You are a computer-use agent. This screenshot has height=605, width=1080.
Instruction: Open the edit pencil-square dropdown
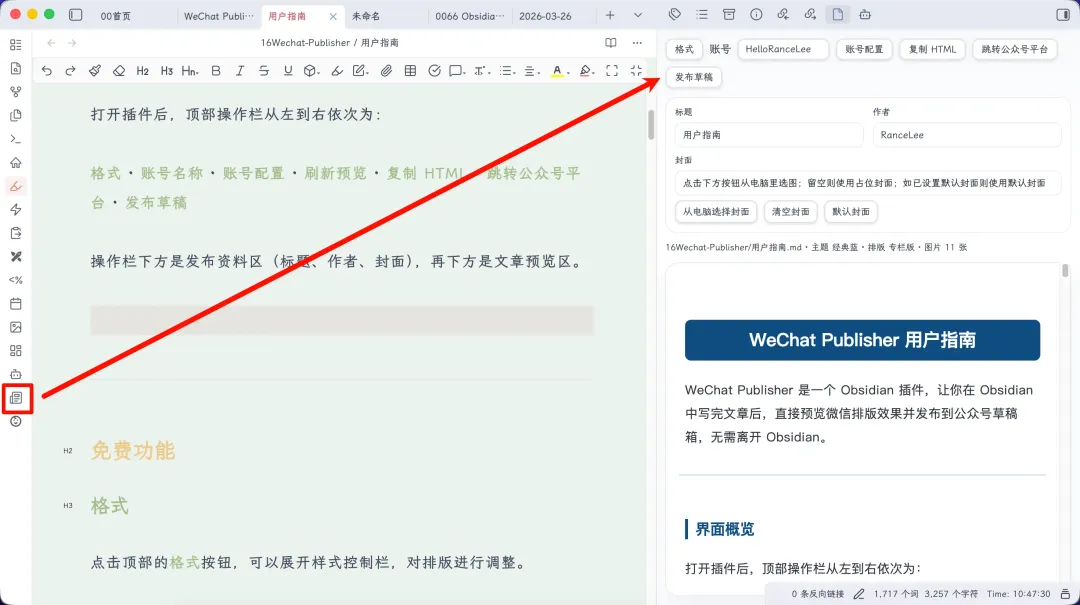pyautogui.click(x=360, y=71)
